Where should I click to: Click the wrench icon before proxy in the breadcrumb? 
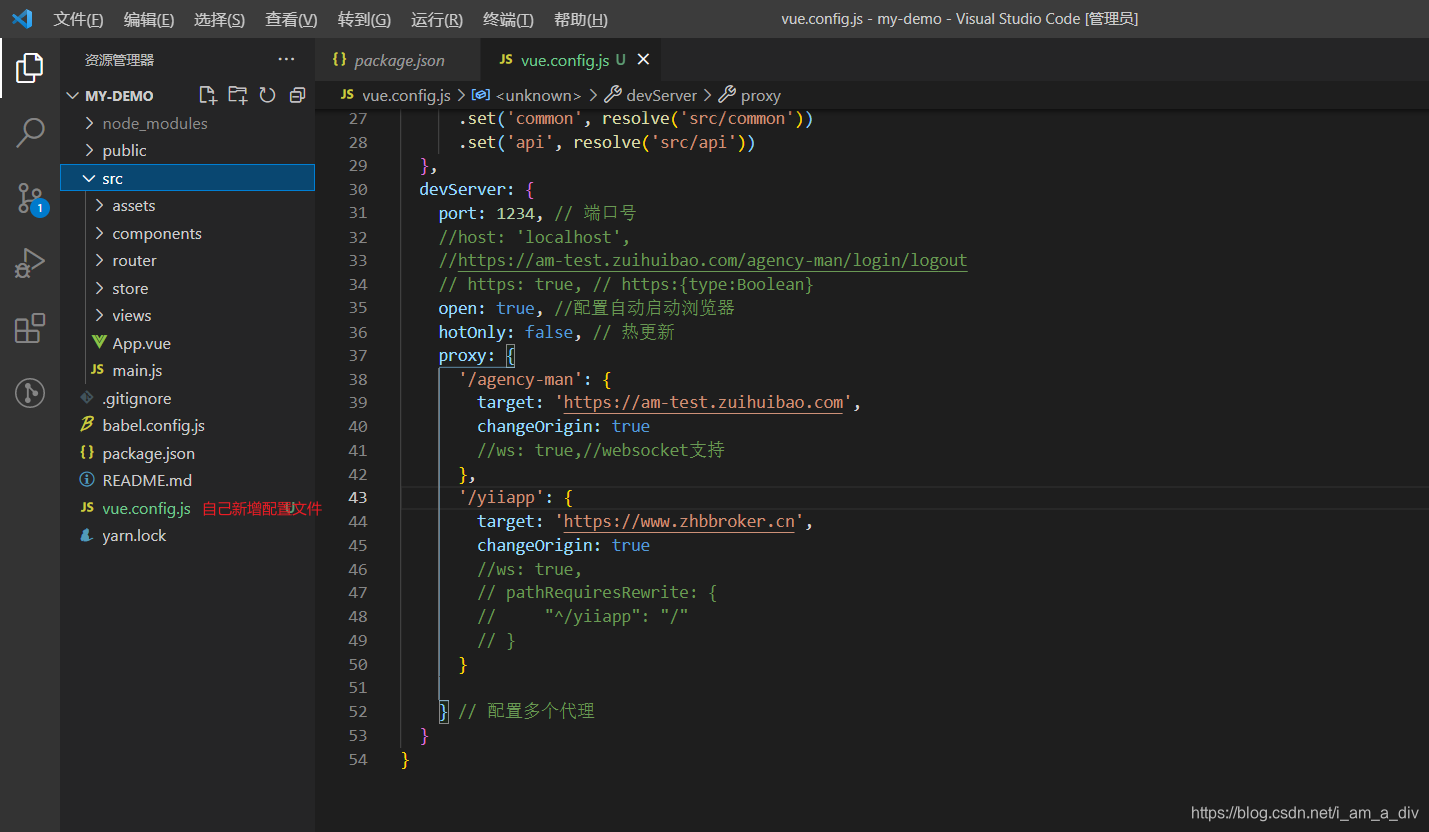728,95
